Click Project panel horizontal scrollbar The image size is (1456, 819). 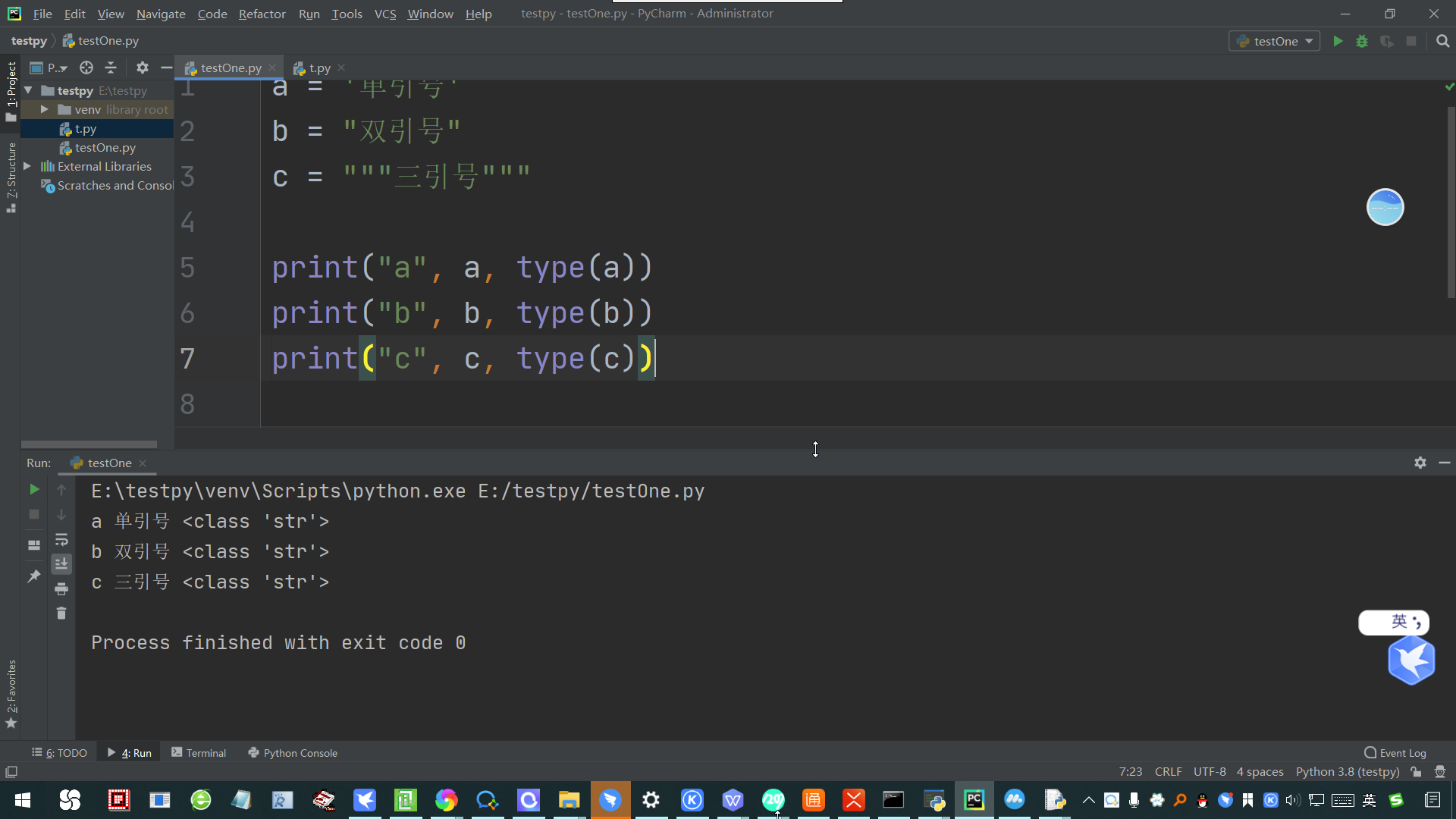(x=89, y=444)
